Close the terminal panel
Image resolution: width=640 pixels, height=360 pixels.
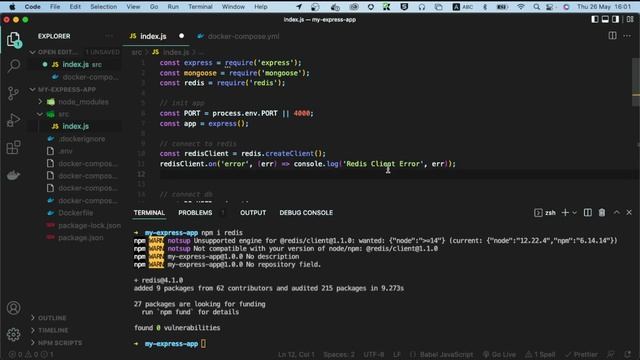pyautogui.click(x=629, y=213)
